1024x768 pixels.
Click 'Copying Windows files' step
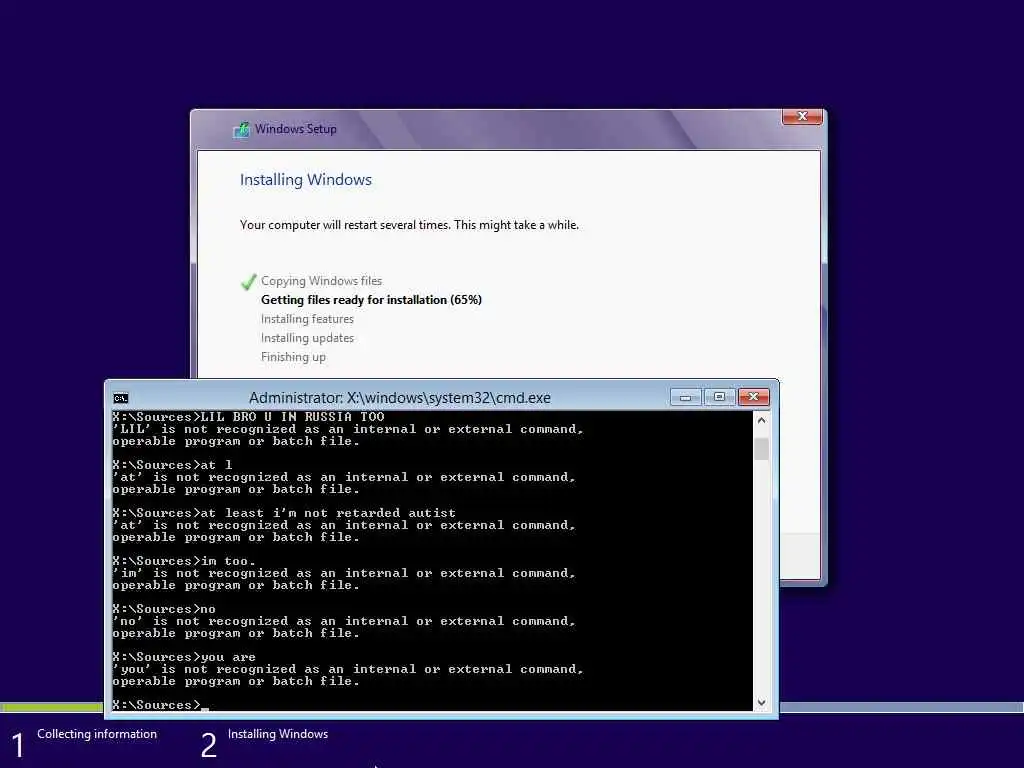(x=321, y=281)
